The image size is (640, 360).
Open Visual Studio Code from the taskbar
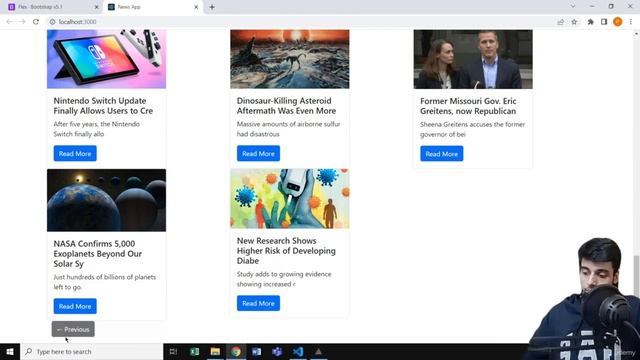(298, 351)
